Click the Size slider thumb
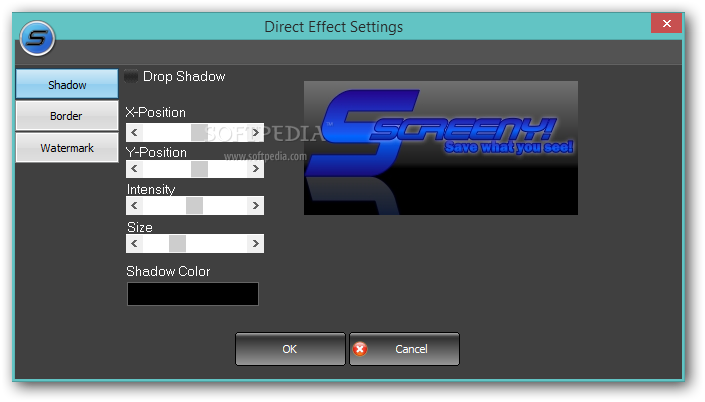This screenshot has height=402, width=705. click(177, 243)
